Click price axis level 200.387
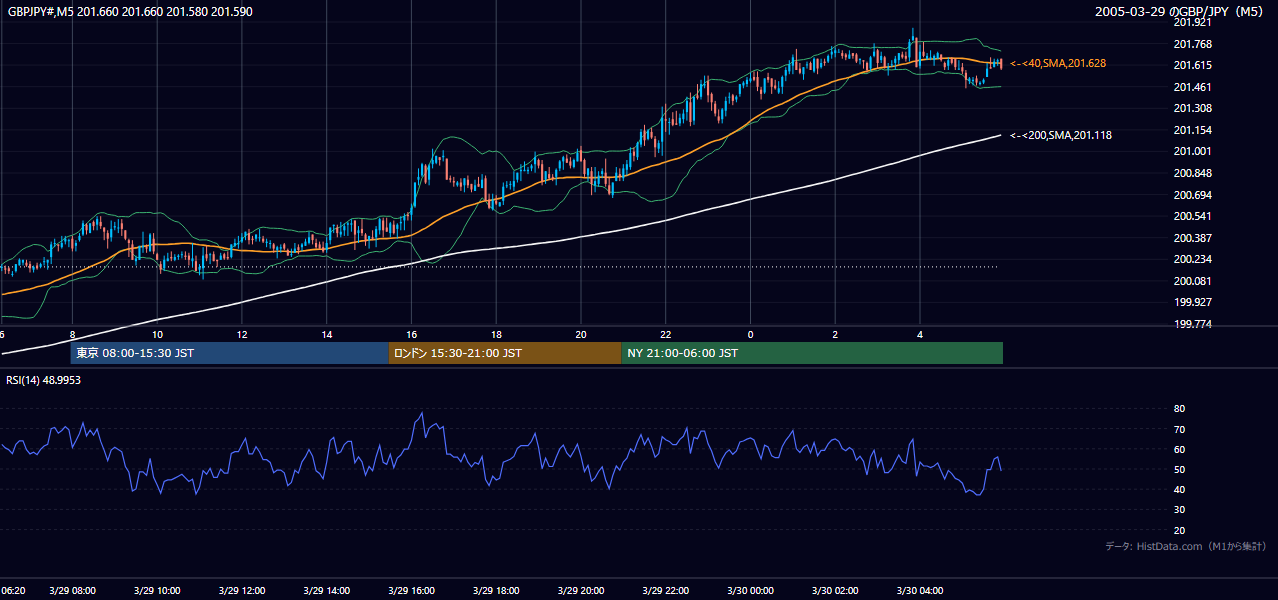Viewport: 1278px width, 600px height. pos(1192,238)
